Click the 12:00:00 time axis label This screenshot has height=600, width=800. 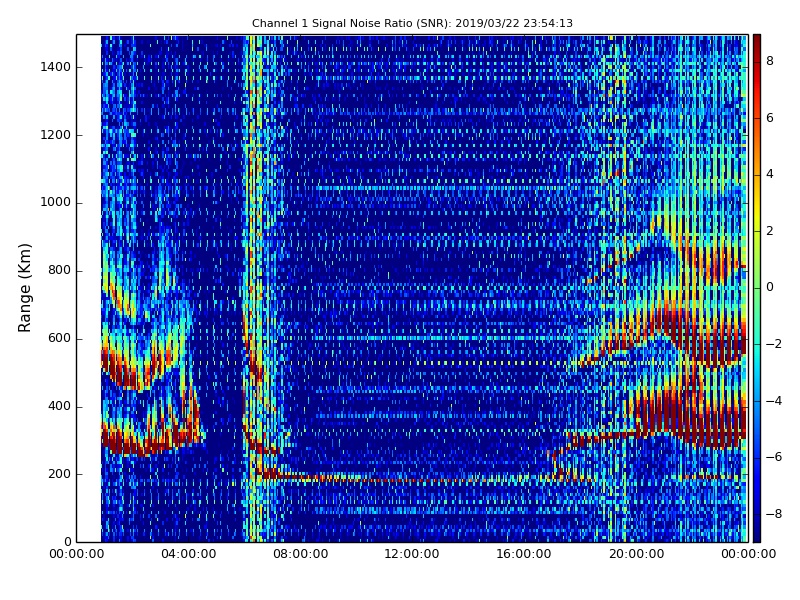coord(412,554)
